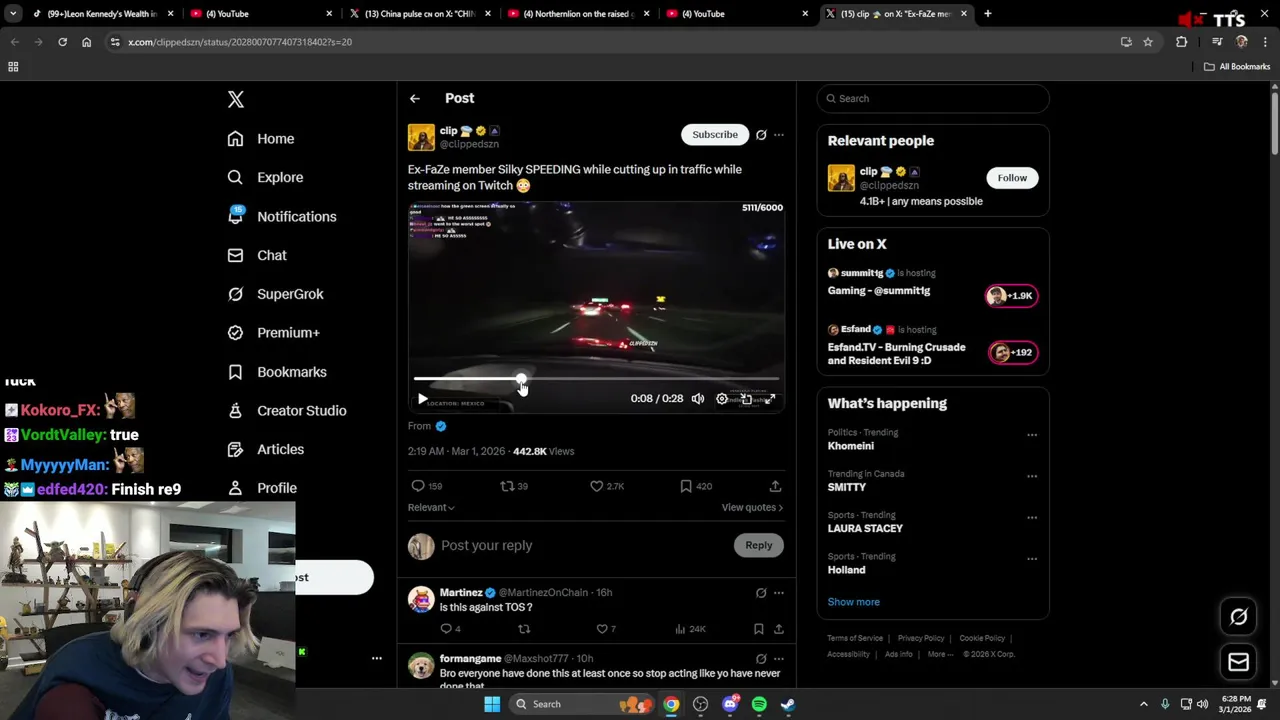Image resolution: width=1280 pixels, height=720 pixels.
Task: Click the Articles icon in the sidebar
Action: (x=235, y=449)
